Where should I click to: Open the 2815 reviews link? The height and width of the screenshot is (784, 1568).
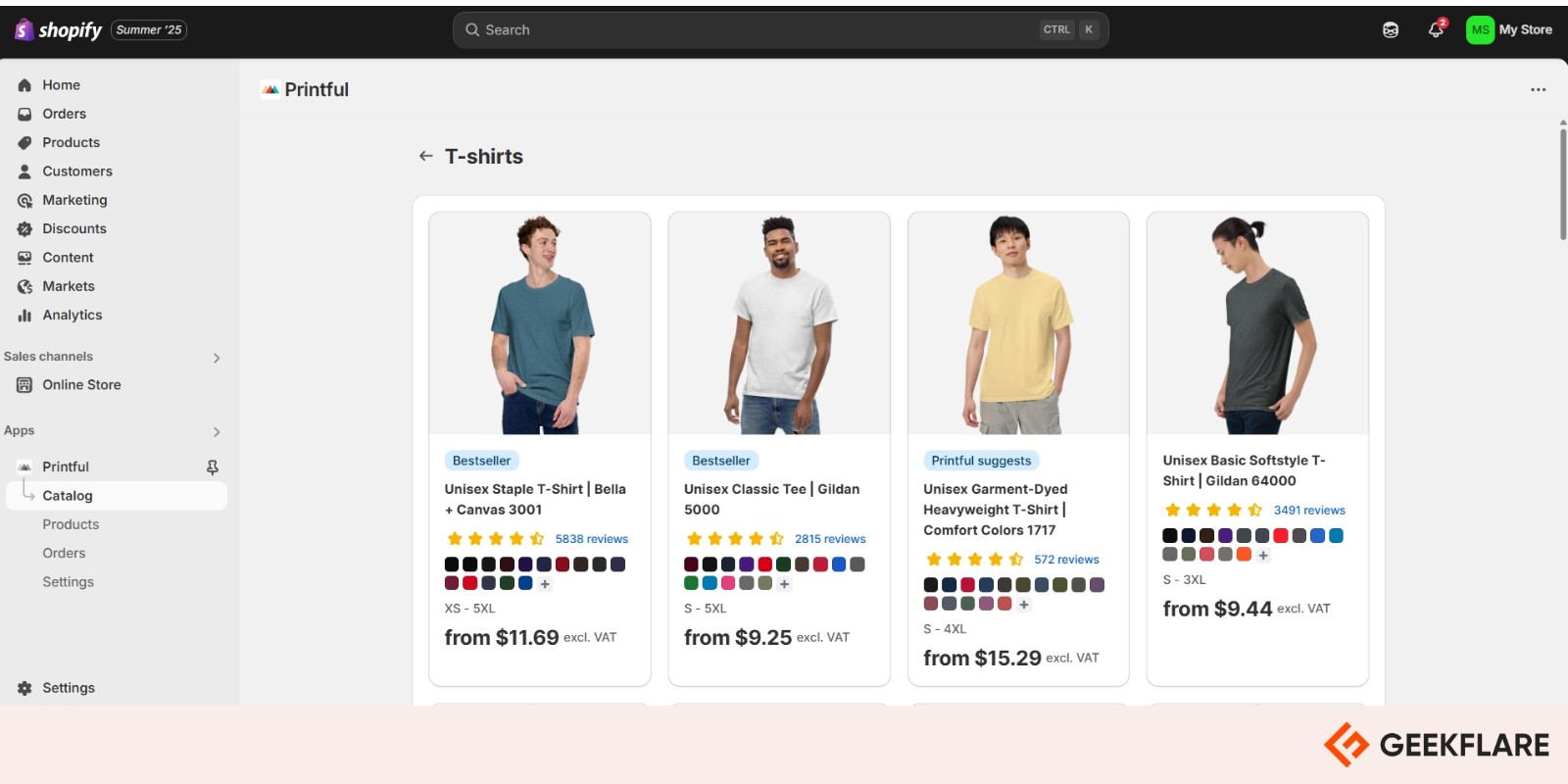point(830,539)
